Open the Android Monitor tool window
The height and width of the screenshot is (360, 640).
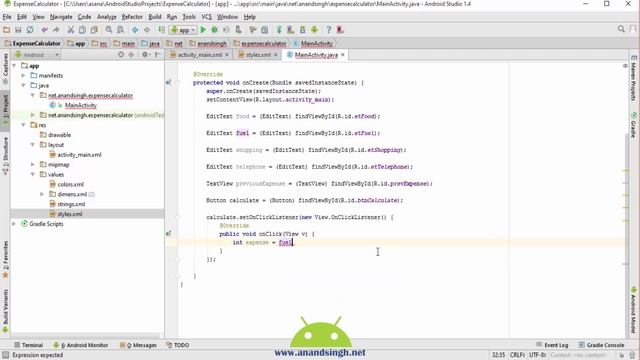(x=80, y=345)
